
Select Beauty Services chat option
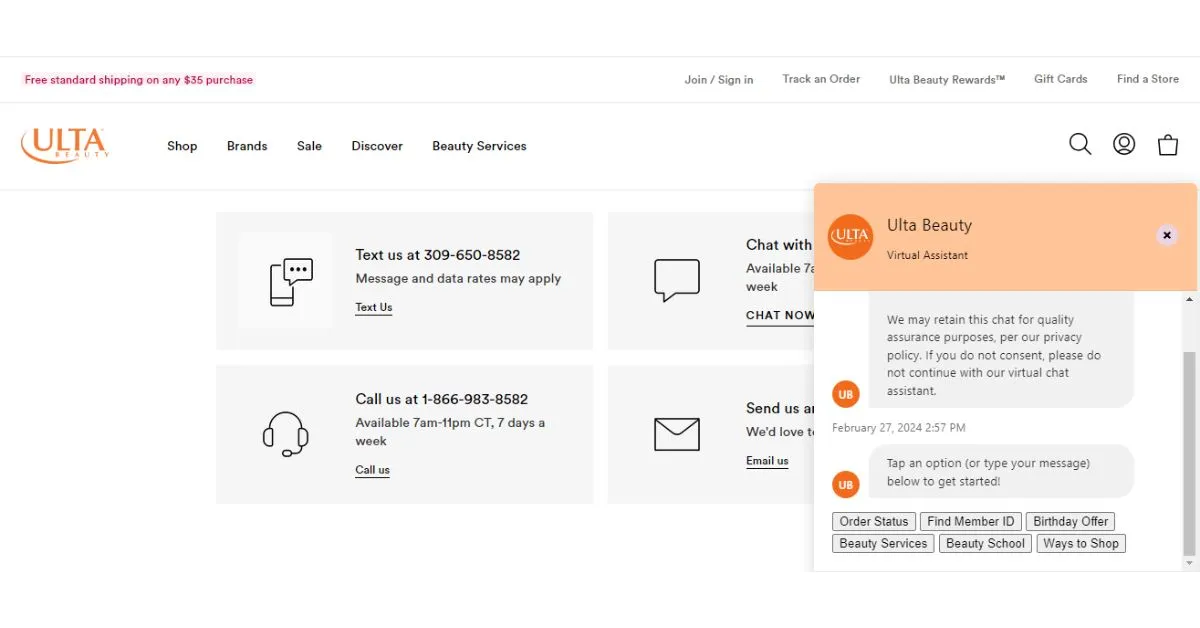pyautogui.click(x=883, y=543)
